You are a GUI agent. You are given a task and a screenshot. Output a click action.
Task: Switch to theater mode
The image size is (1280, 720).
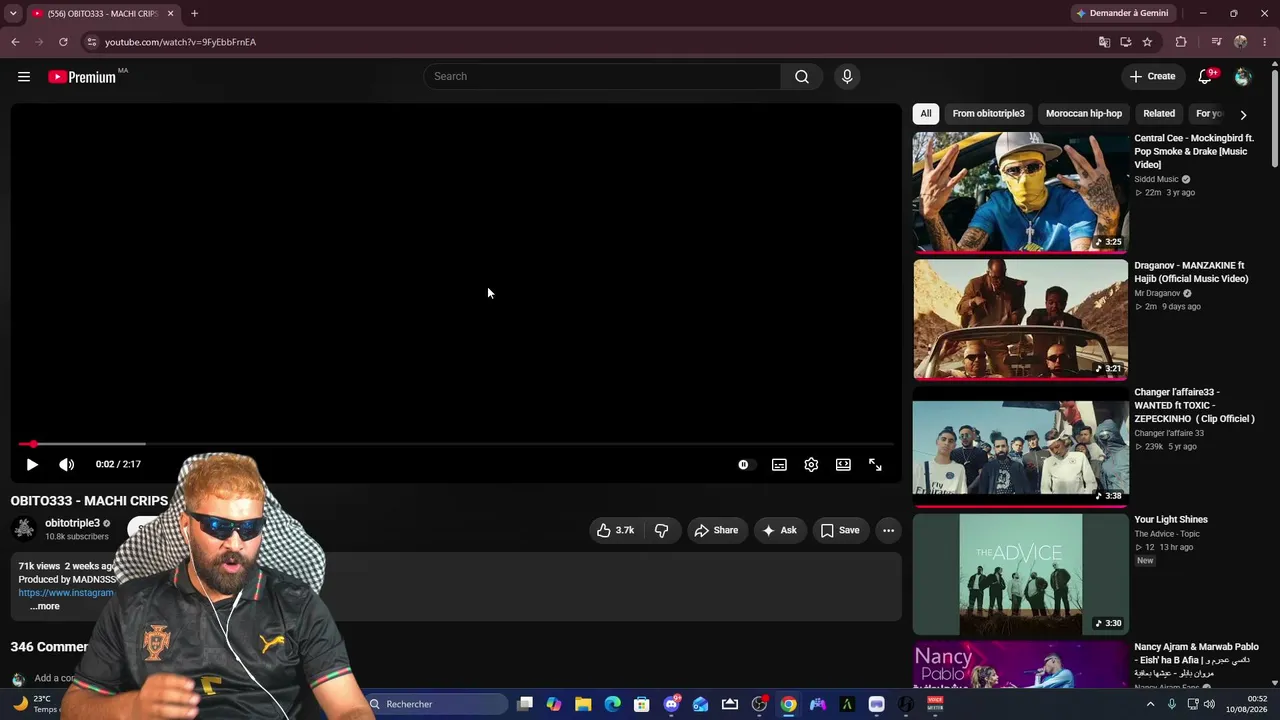pos(843,465)
